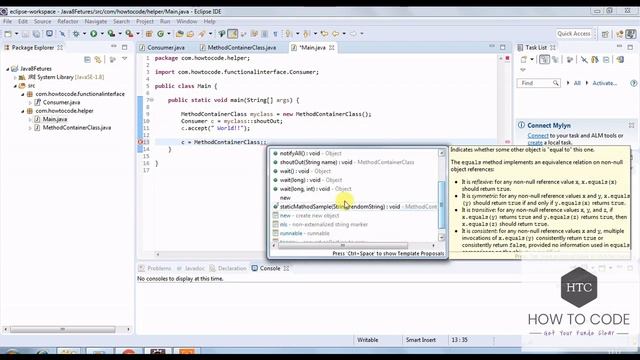Select staticMethodSample proposal in autocomplete
Image resolution: width=640 pixels, height=360 pixels.
pyautogui.click(x=356, y=207)
